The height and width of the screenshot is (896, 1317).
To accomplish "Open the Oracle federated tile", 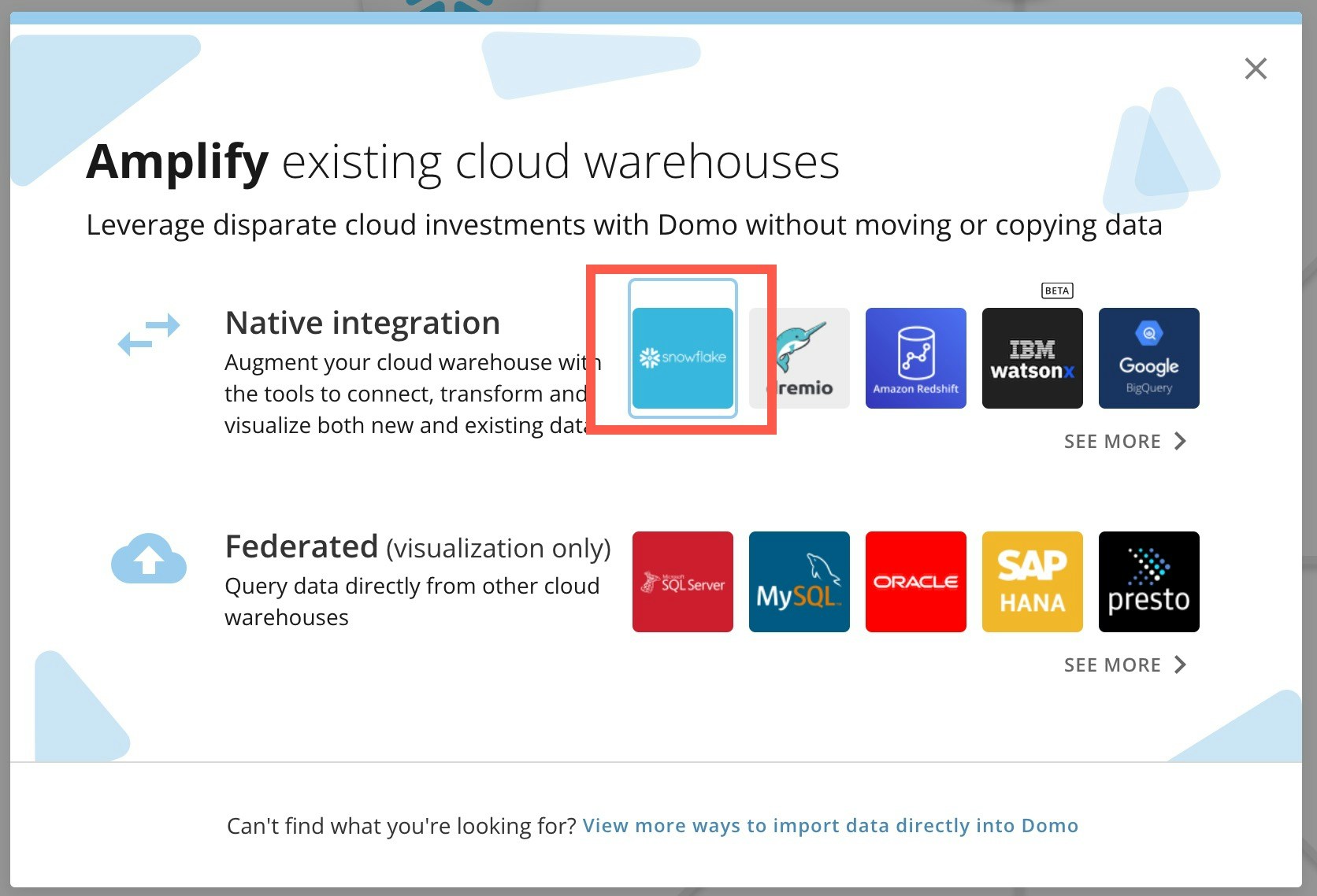I will 916,582.
